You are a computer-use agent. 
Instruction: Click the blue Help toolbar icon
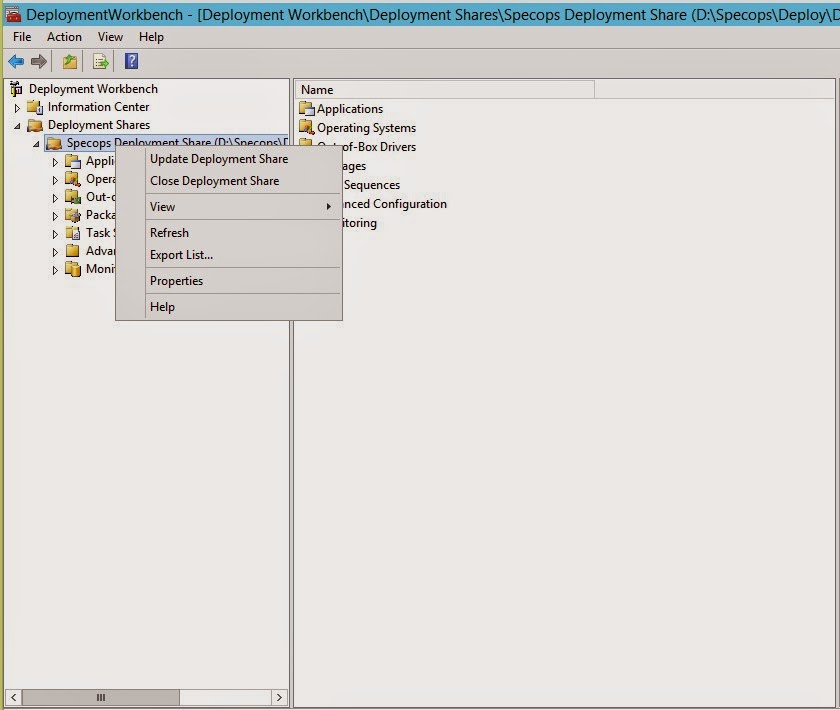click(x=131, y=61)
